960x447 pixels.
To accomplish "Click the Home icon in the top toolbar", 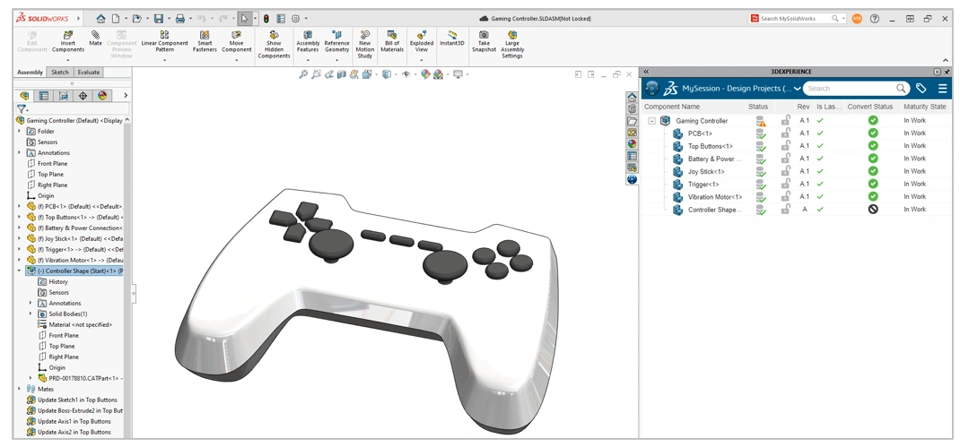I will (100, 18).
